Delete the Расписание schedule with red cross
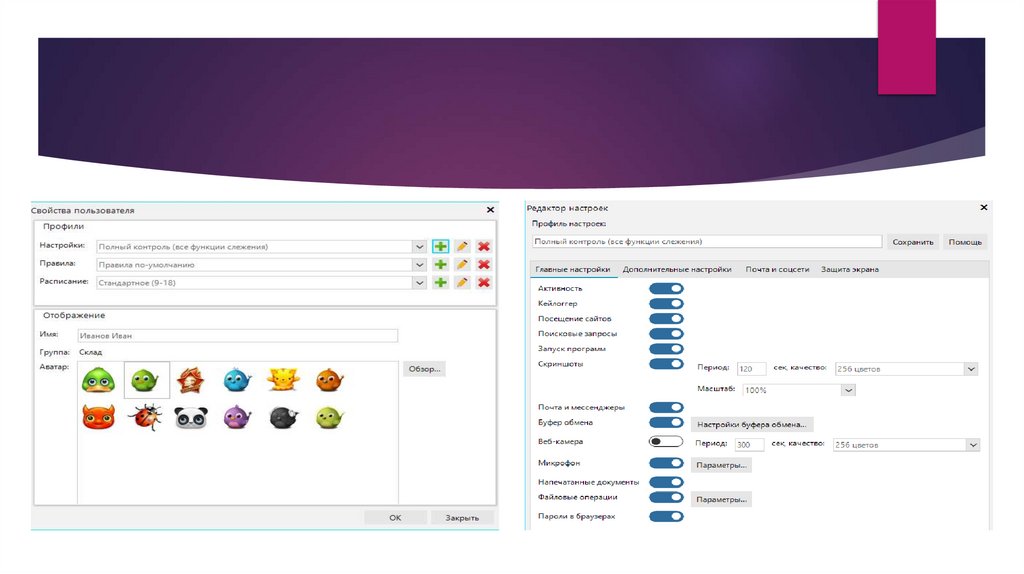Image resolution: width=1024 pixels, height=574 pixels. point(483,282)
